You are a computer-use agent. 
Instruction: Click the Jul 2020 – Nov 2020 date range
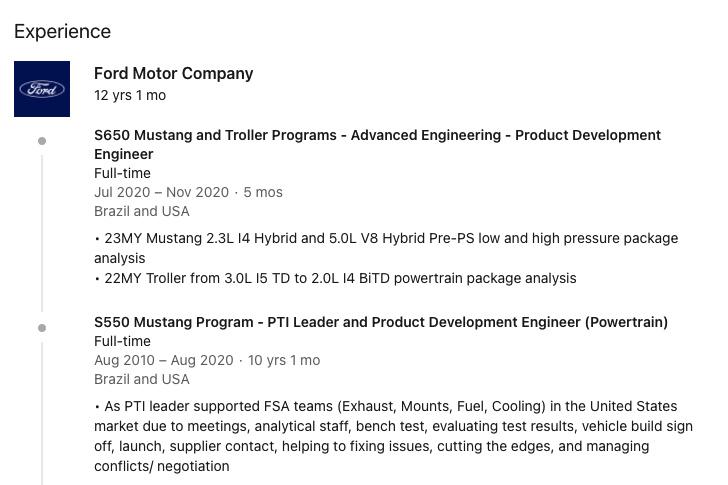(x=162, y=192)
